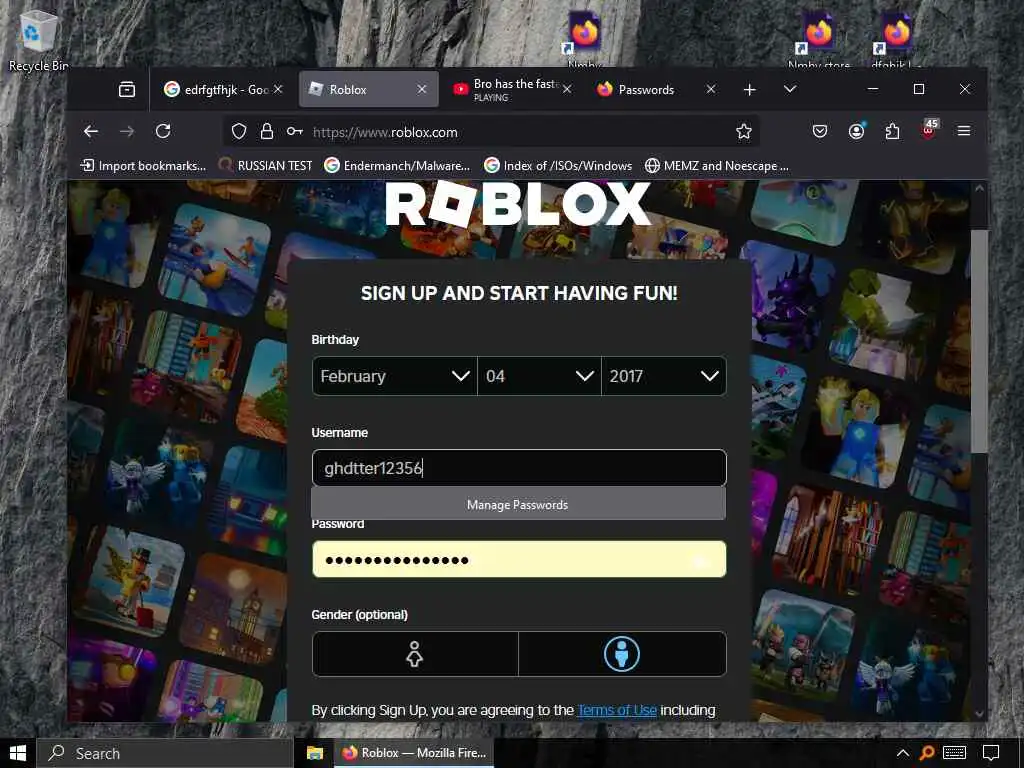1024x768 pixels.
Task: Click orange magnifier tray icon
Action: 927,753
